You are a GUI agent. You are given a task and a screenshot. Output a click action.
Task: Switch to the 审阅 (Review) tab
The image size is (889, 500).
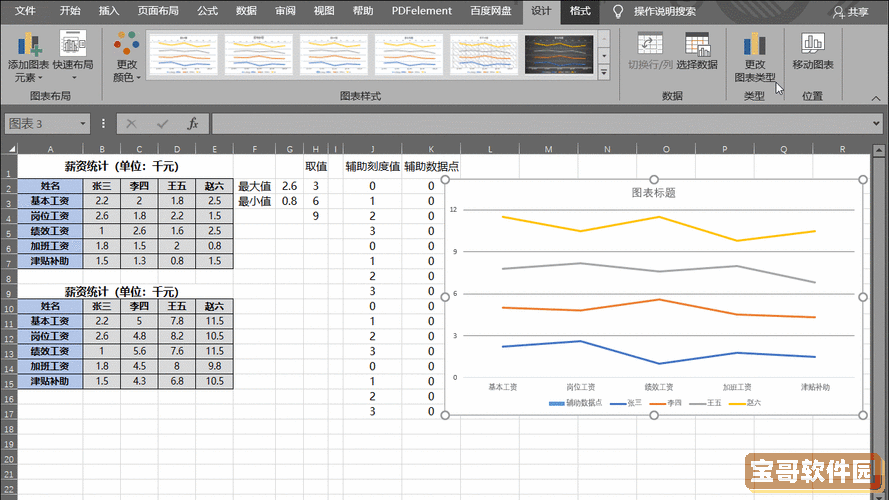(285, 11)
